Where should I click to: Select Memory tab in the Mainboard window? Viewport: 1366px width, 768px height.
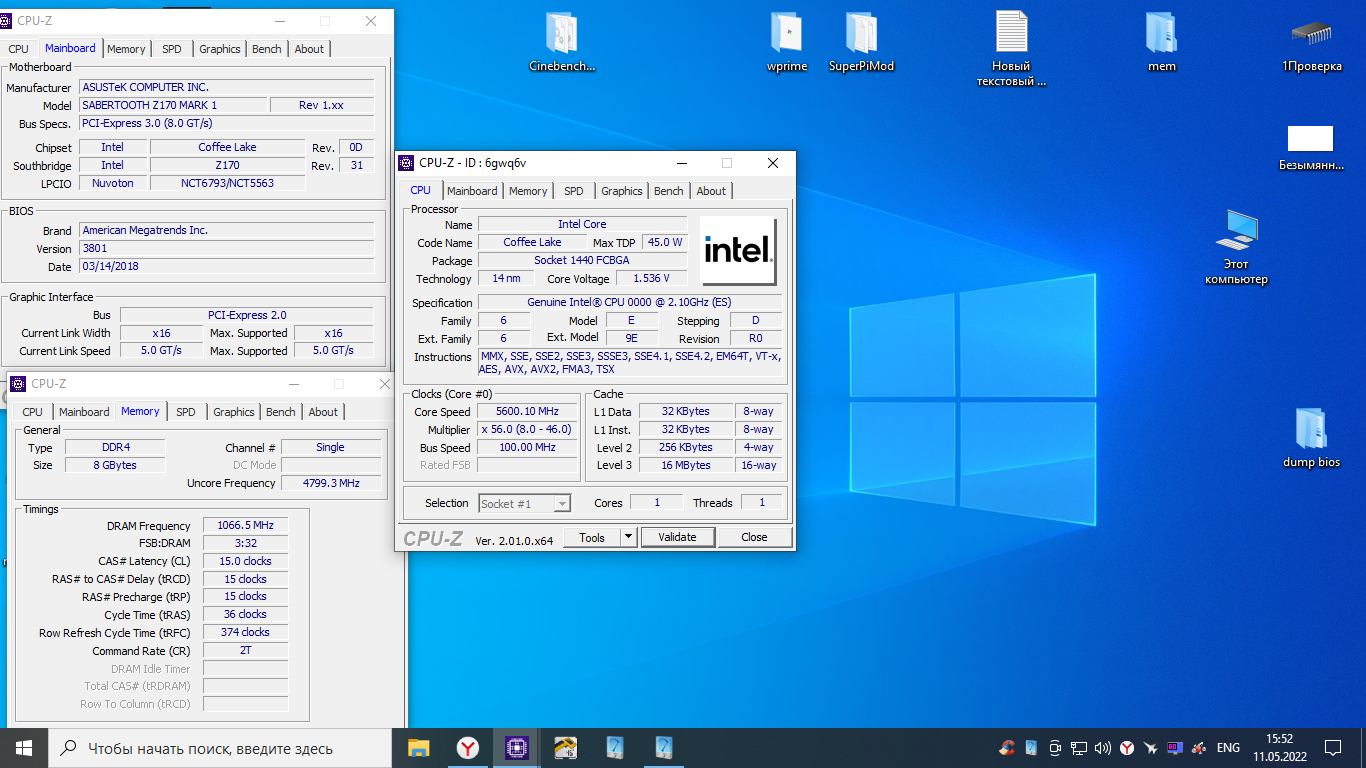[126, 49]
